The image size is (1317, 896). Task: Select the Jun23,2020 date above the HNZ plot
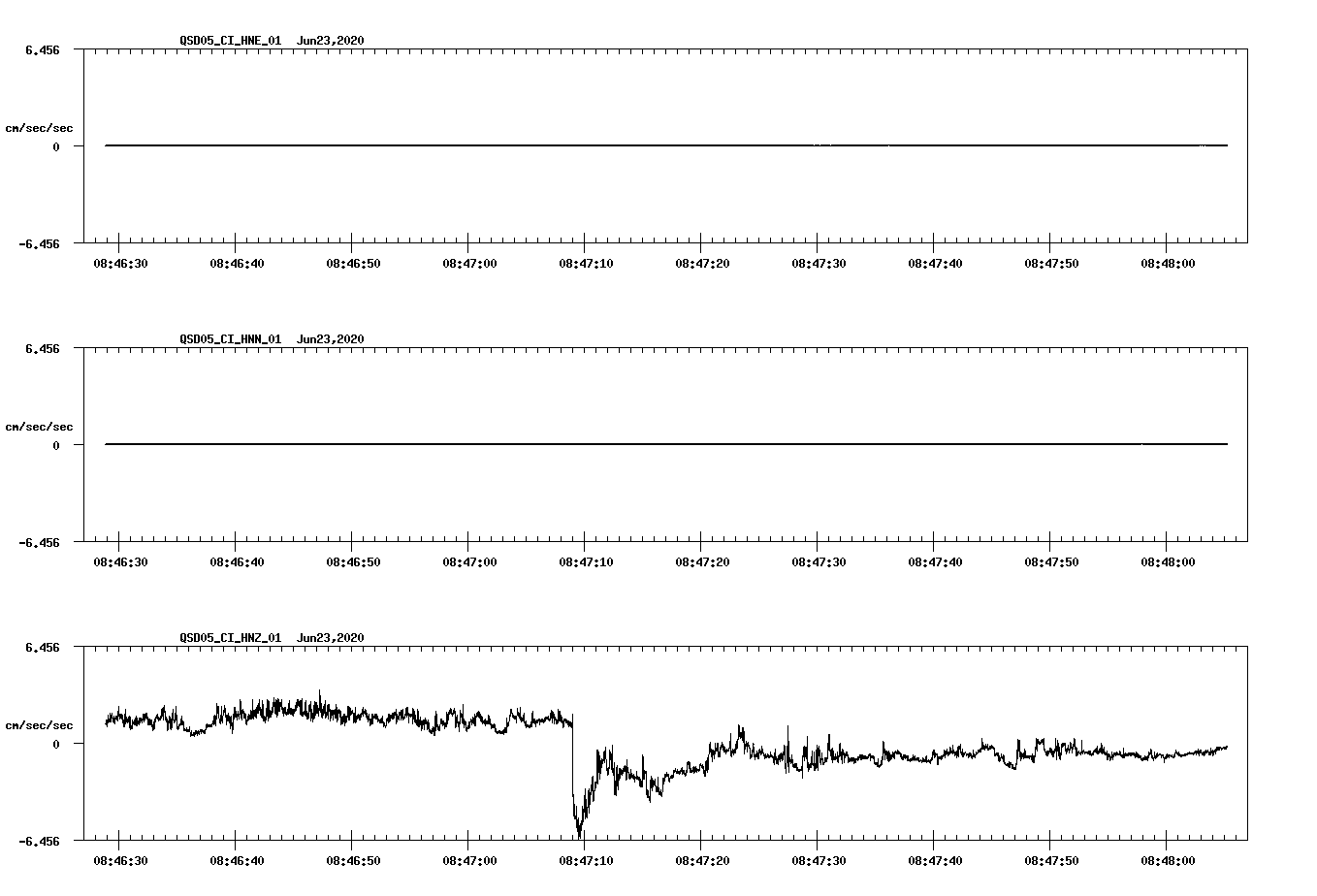pyautogui.click(x=331, y=638)
